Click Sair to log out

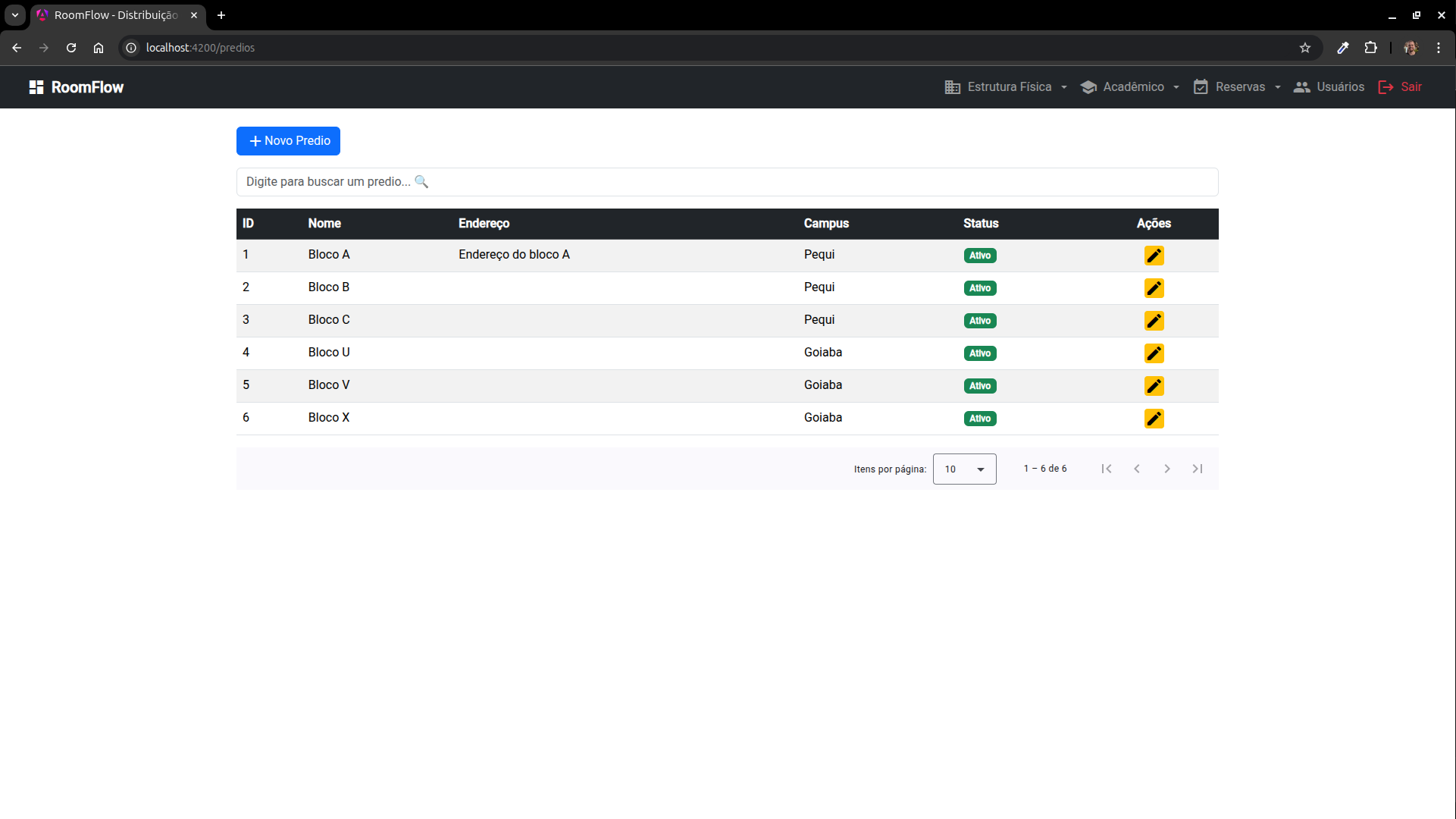[1400, 87]
